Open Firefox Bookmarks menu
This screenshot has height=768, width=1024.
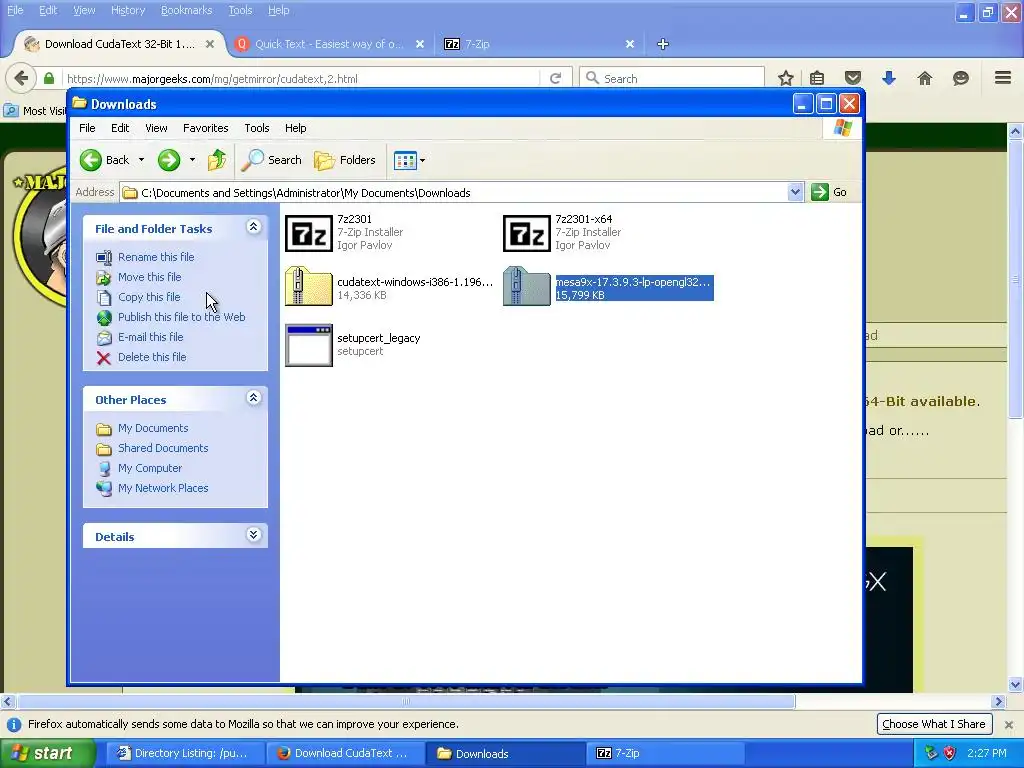186,10
